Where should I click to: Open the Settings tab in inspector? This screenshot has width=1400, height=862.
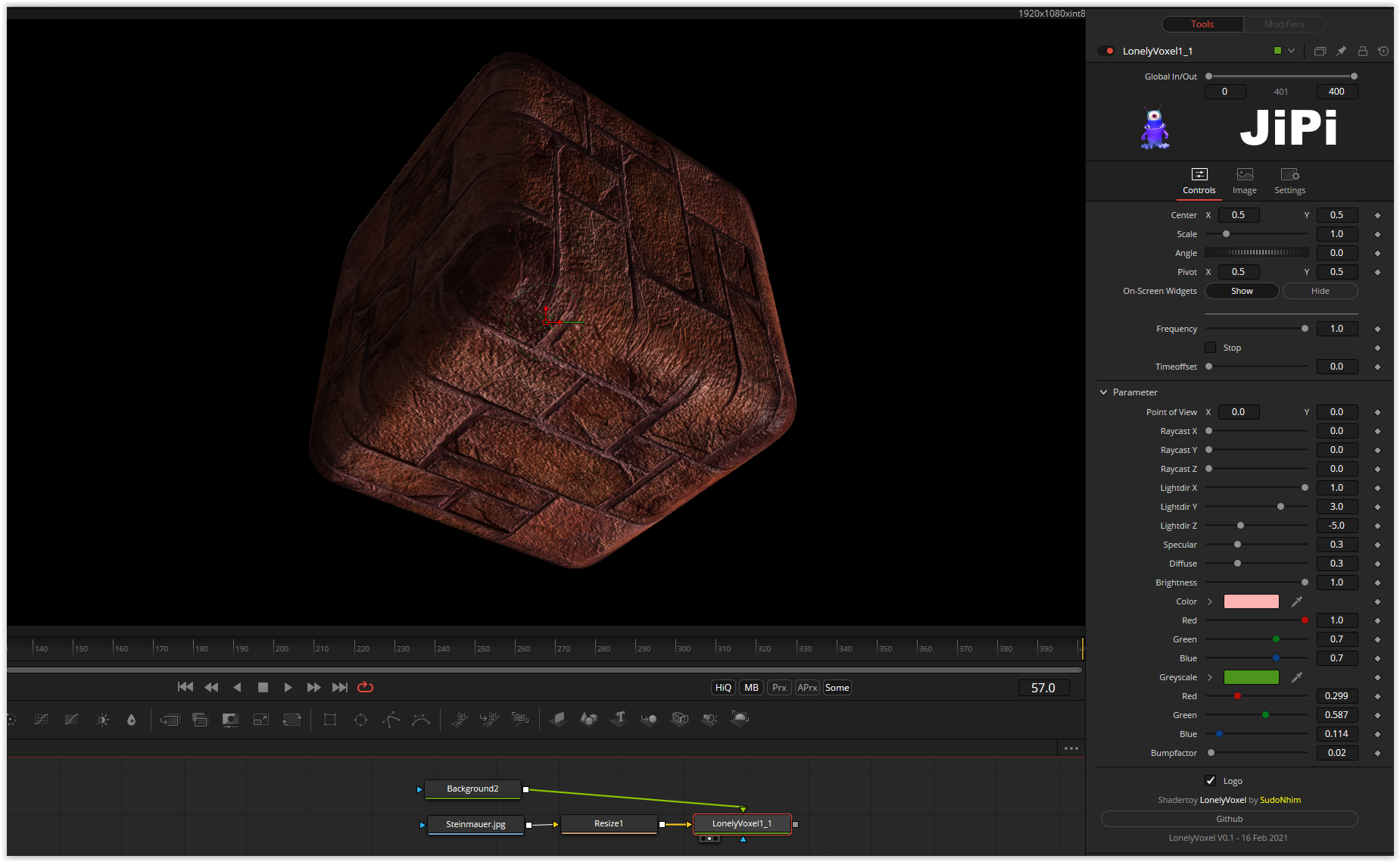[x=1289, y=182]
